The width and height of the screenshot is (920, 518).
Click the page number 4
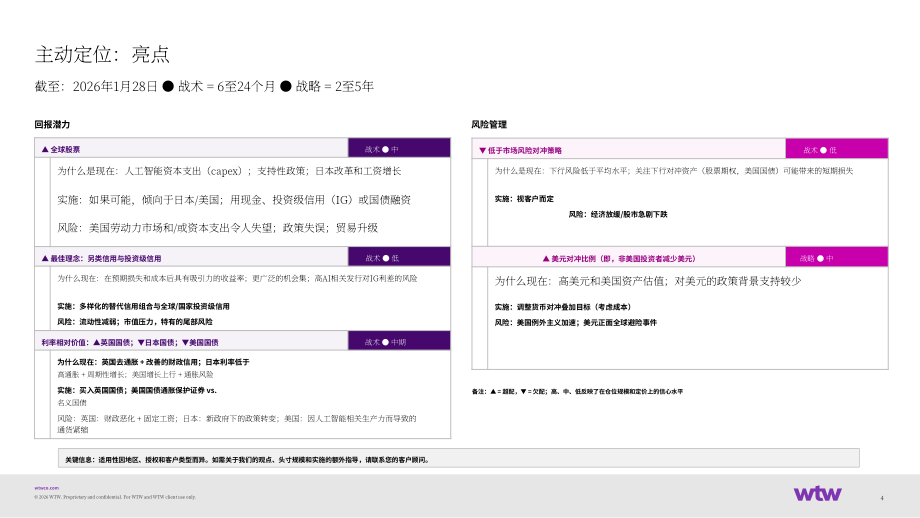click(882, 498)
